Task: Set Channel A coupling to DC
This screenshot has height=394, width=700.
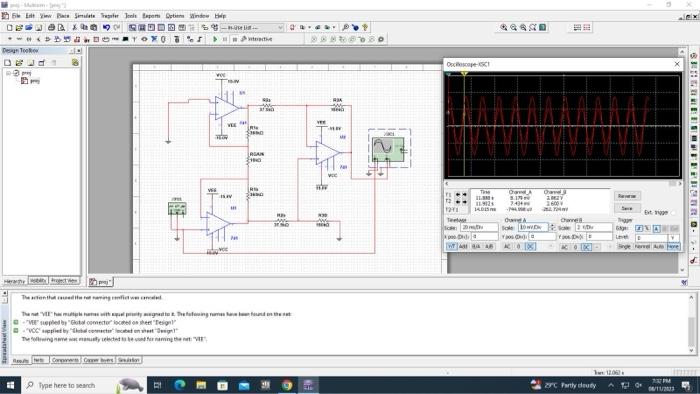Action: [530, 246]
